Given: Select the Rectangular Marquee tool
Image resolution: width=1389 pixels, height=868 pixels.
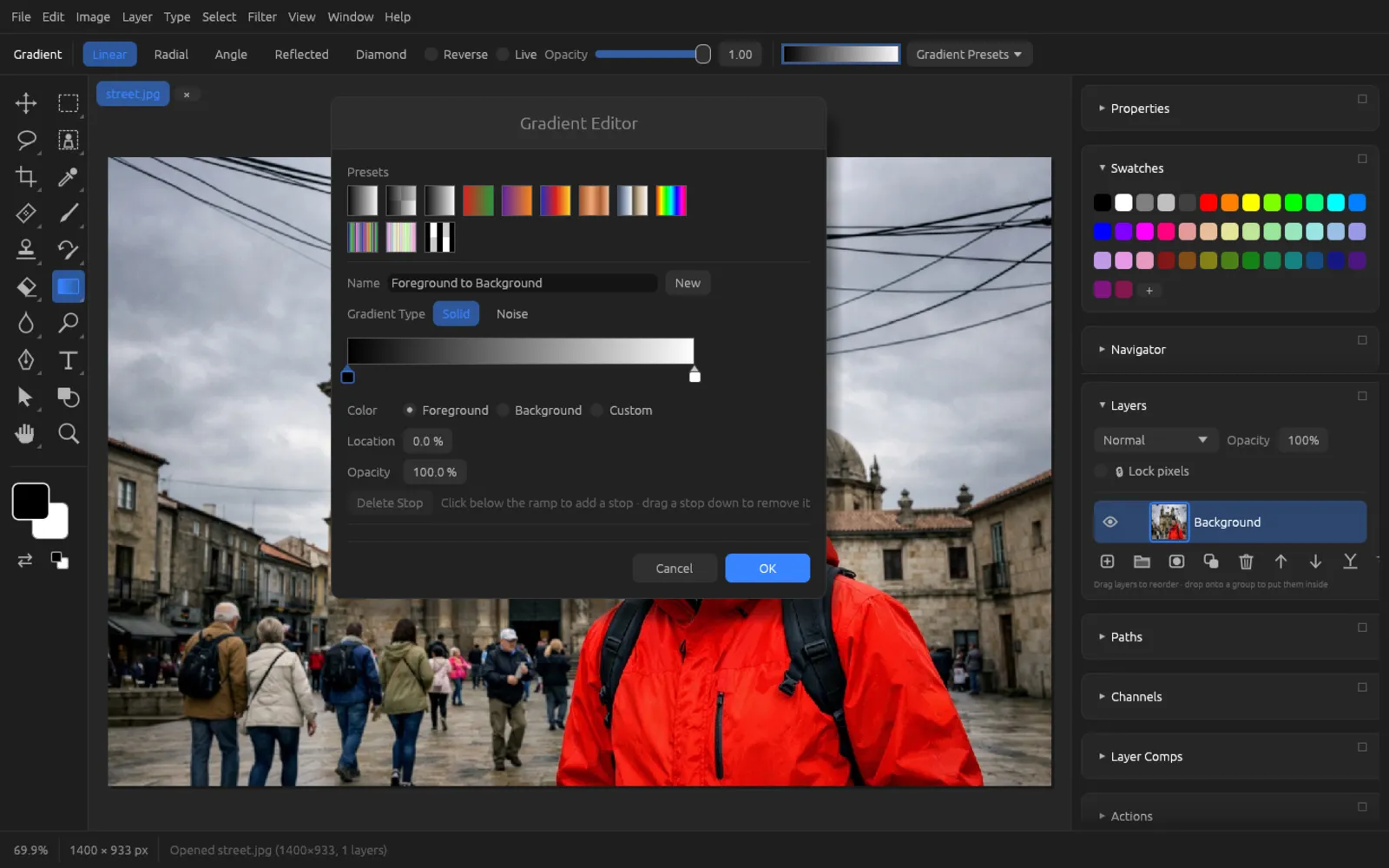Looking at the screenshot, I should point(69,103).
